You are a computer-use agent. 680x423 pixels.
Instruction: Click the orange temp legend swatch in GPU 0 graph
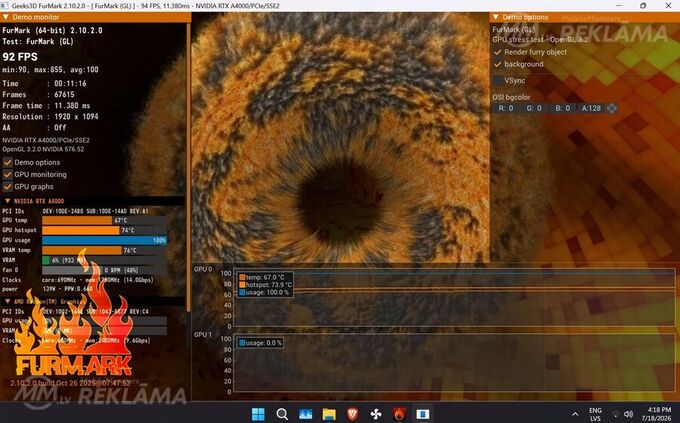click(x=242, y=277)
